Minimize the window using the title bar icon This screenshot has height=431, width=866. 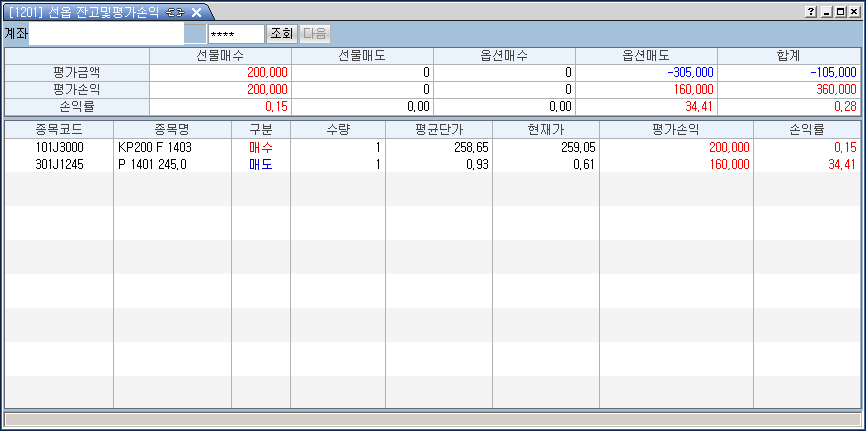[x=826, y=12]
